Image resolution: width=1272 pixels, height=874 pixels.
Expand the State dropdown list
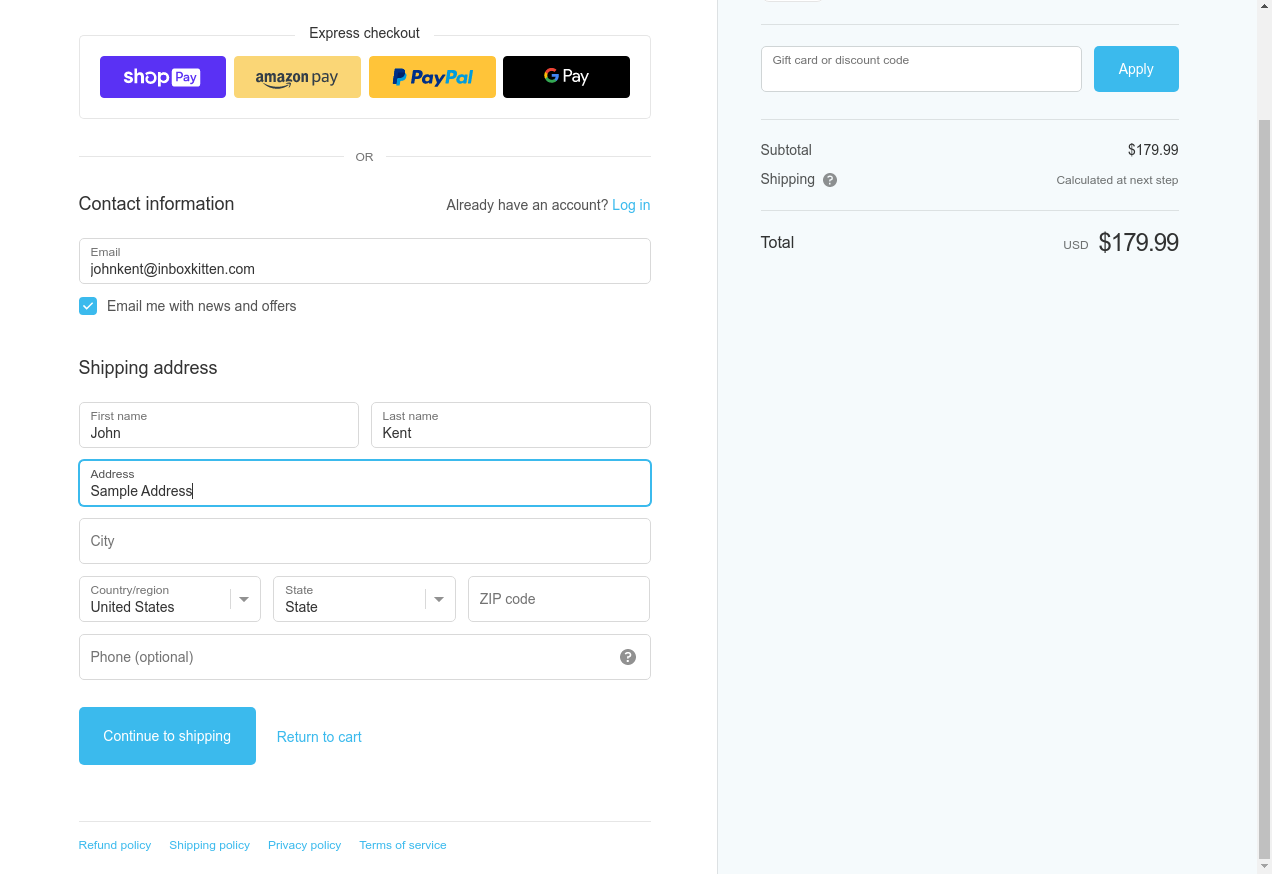(x=364, y=599)
